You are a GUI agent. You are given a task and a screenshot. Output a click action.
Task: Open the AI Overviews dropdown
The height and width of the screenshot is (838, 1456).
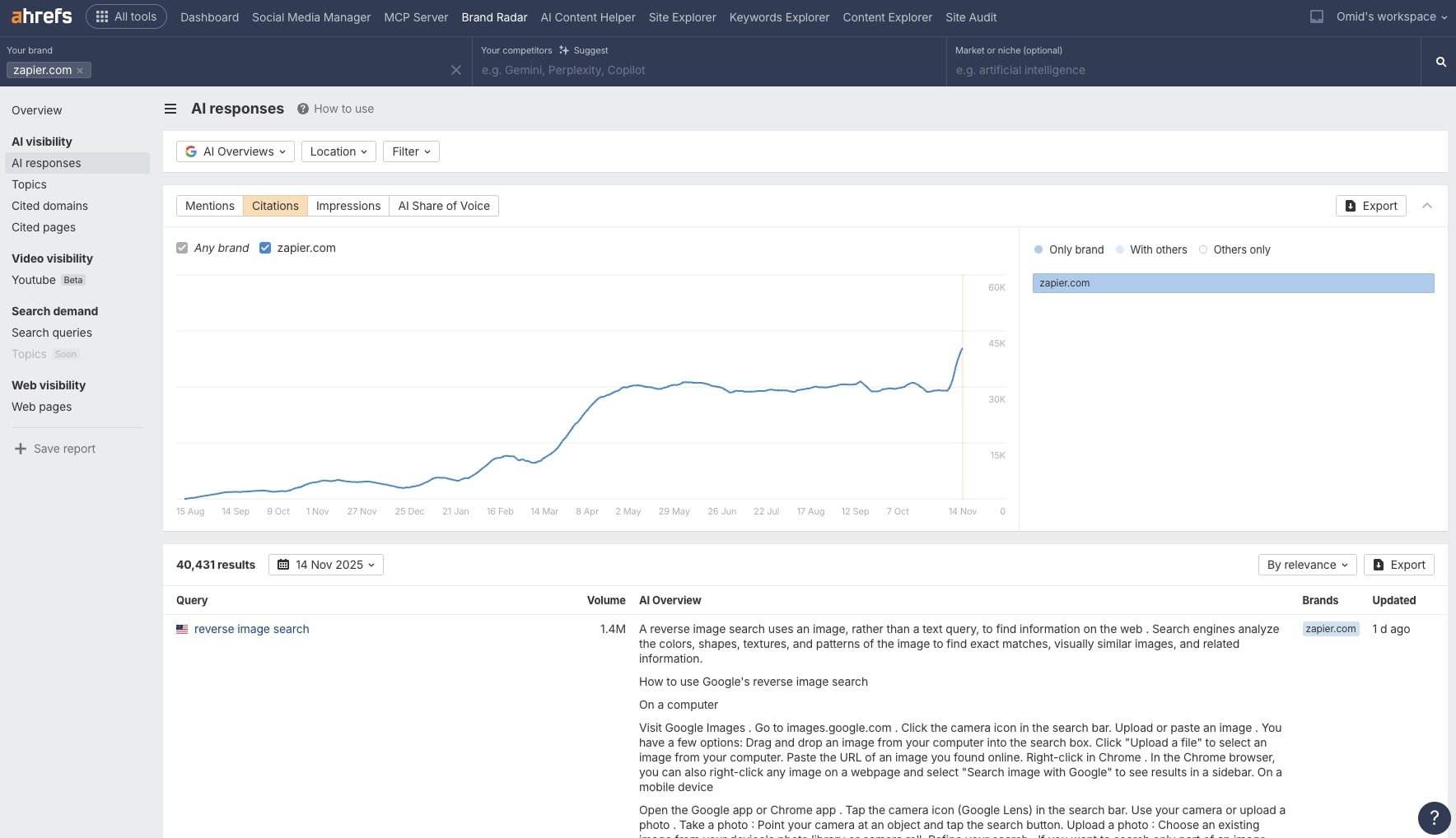click(236, 151)
